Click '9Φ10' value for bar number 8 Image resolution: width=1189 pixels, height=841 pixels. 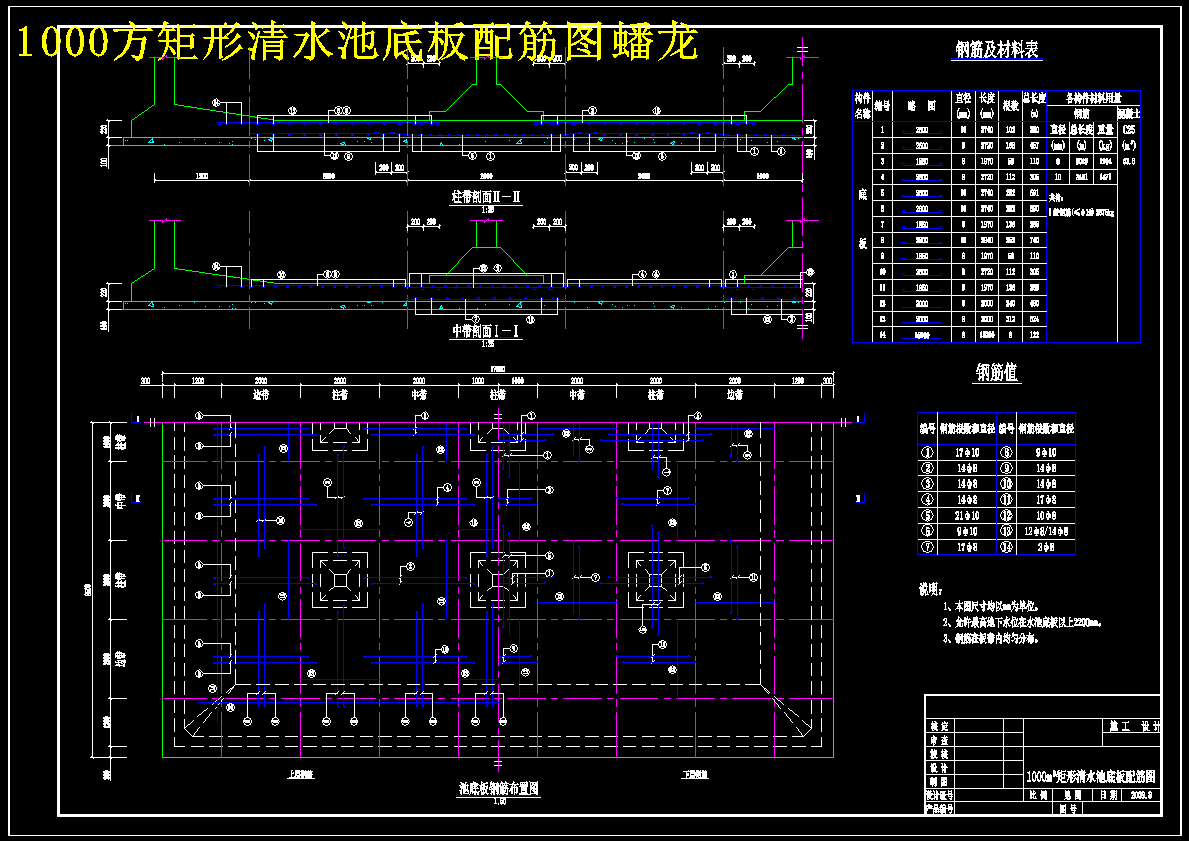(x=1046, y=452)
